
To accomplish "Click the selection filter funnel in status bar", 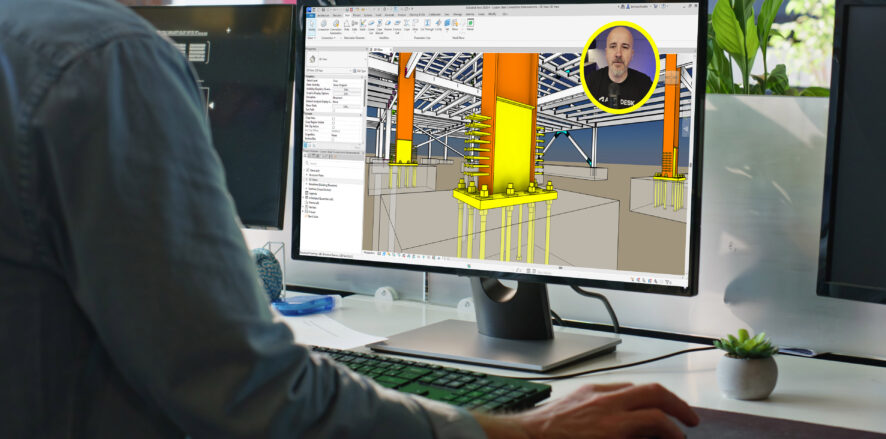I will point(668,282).
